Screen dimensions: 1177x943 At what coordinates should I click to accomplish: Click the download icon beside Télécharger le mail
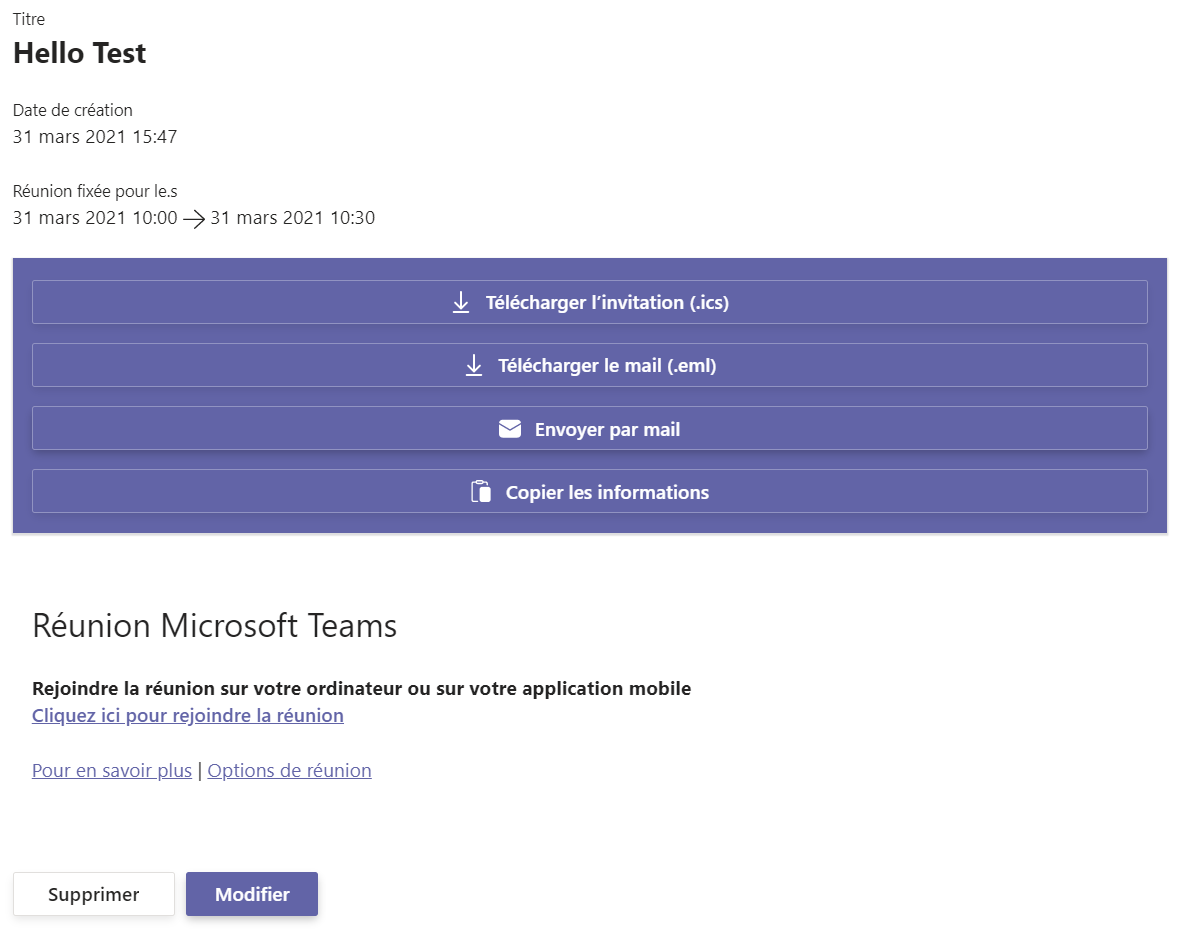[x=474, y=366]
